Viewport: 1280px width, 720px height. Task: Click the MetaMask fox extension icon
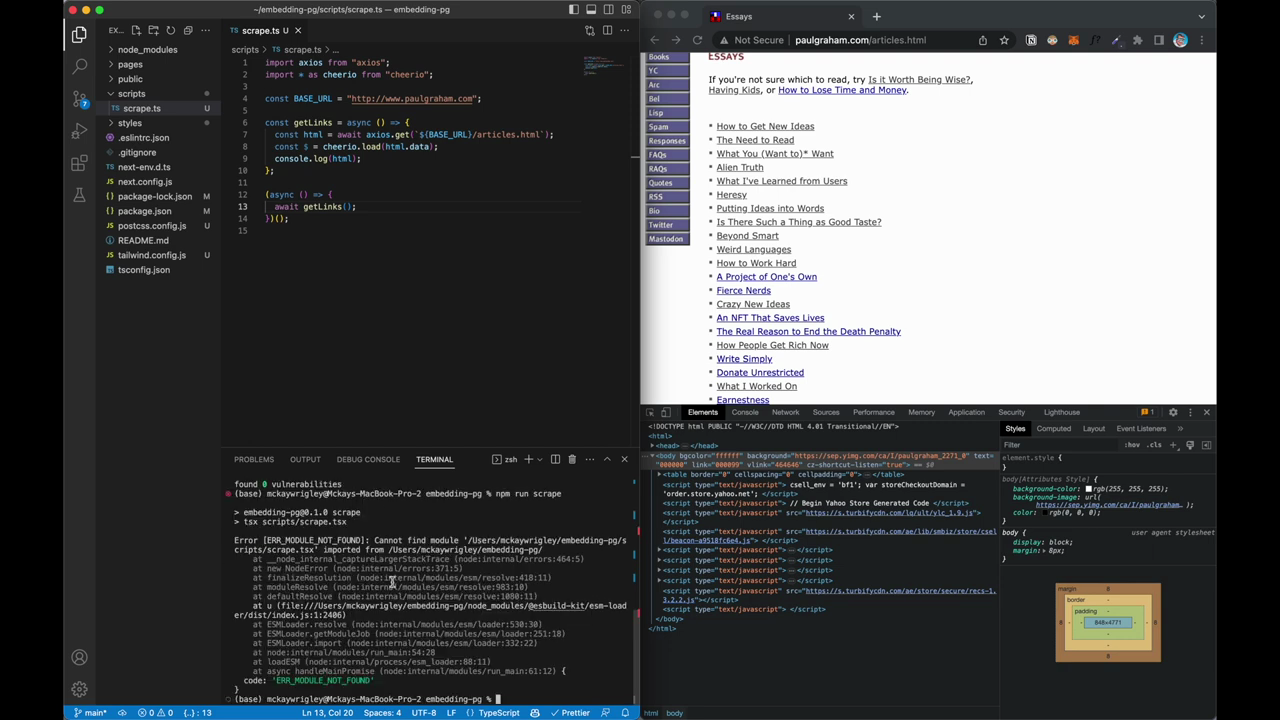1073,40
